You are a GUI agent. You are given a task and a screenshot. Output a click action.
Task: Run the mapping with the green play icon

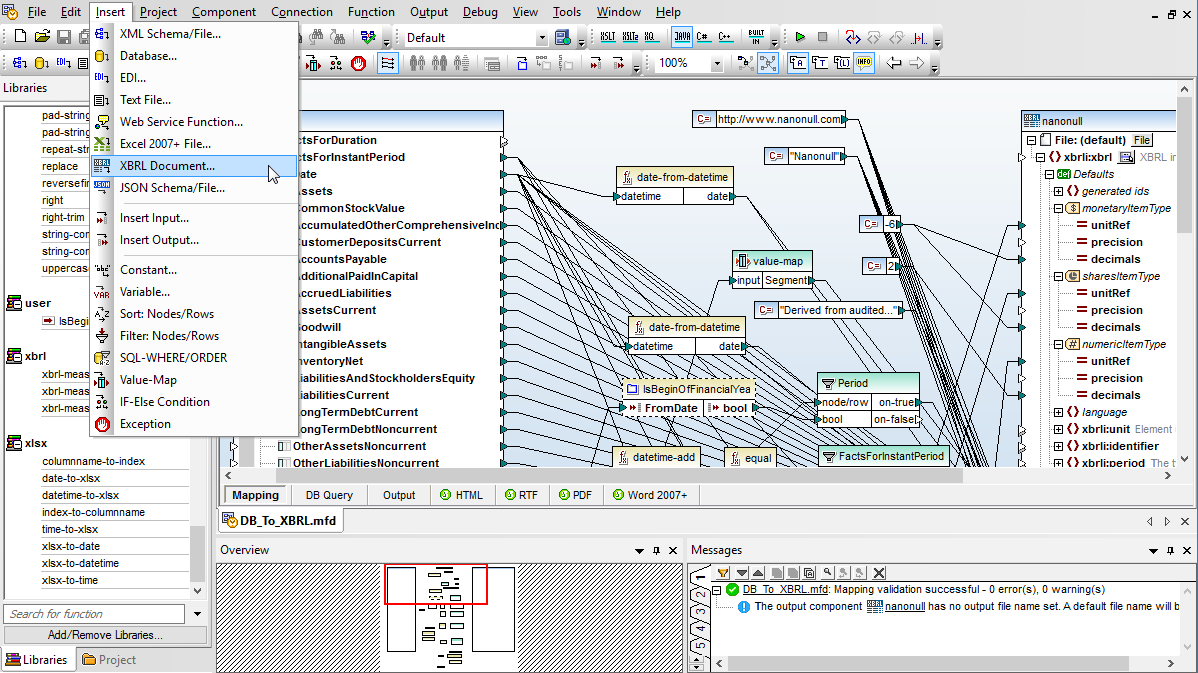[x=800, y=37]
